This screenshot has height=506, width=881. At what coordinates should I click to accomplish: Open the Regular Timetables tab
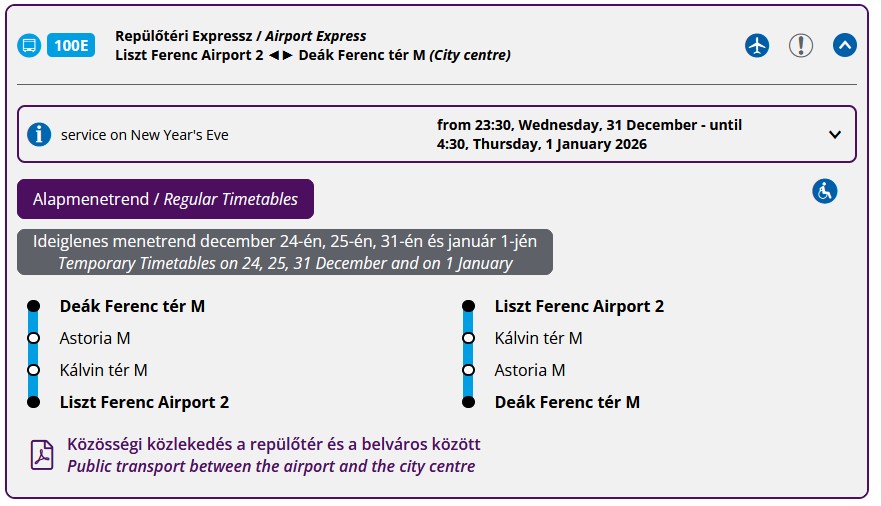click(x=165, y=199)
